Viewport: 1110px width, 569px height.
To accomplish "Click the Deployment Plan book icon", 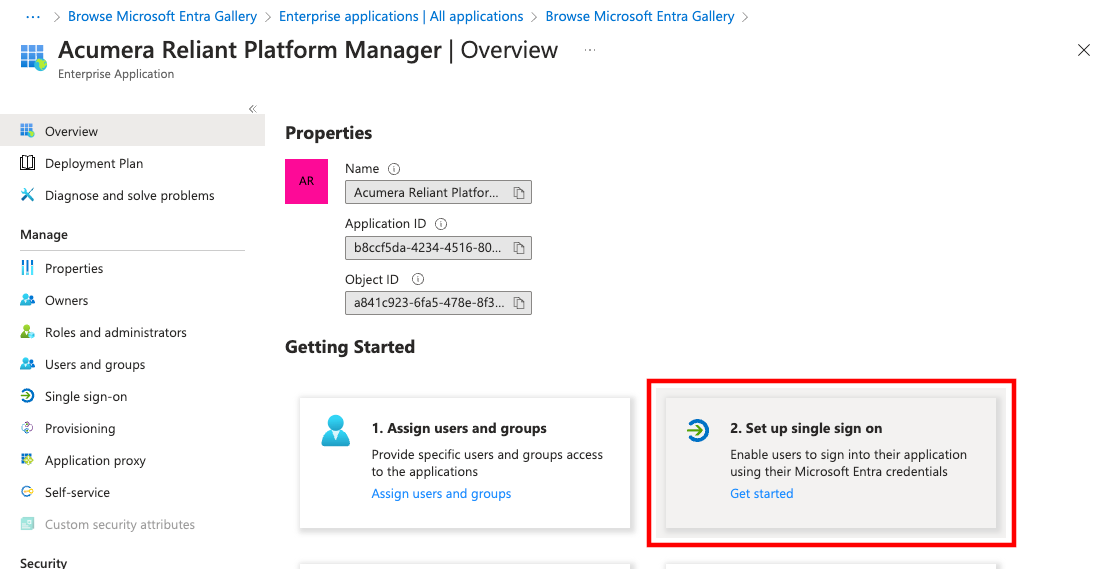I will coord(27,163).
